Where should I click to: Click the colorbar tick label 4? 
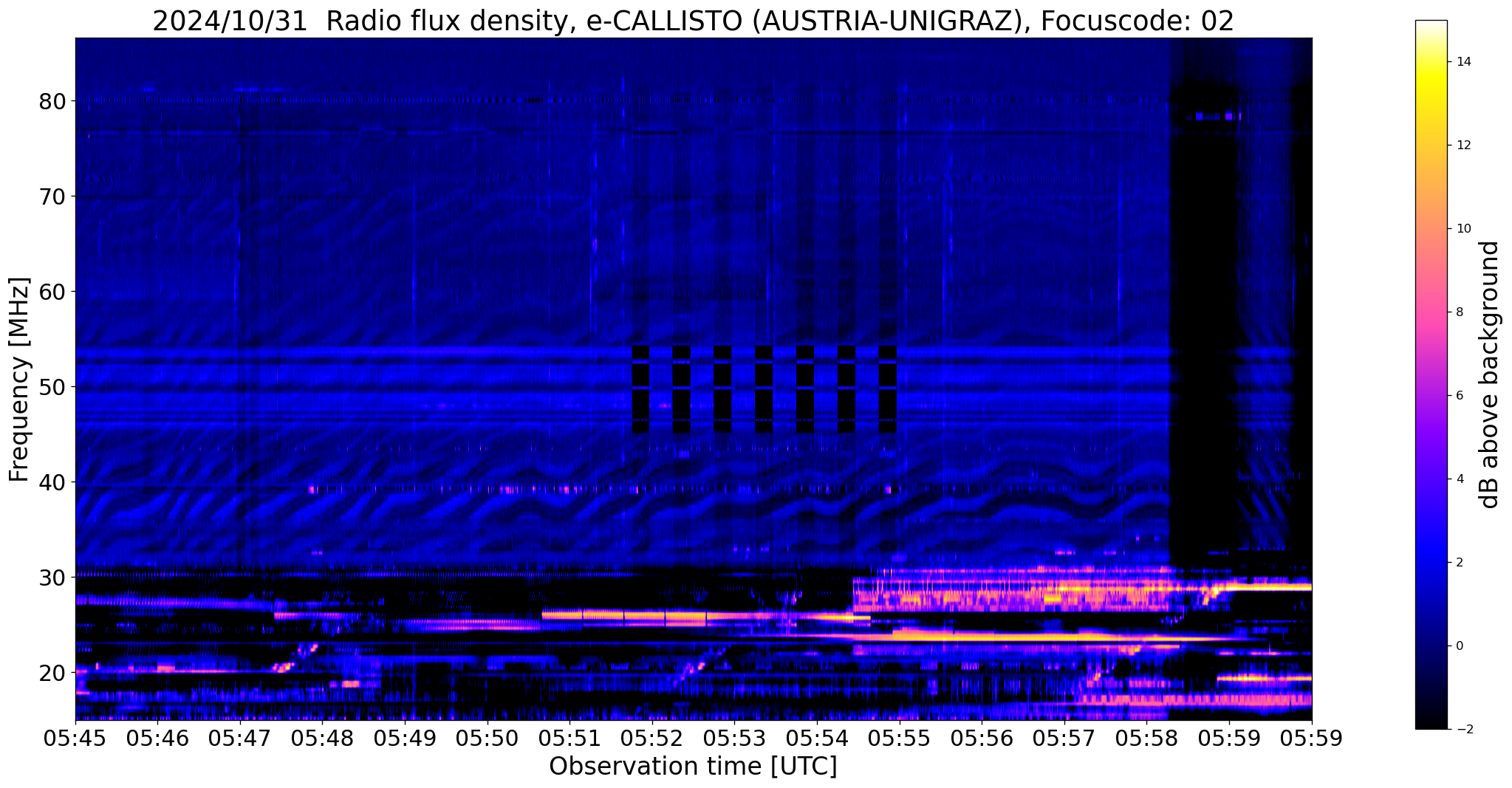click(x=1459, y=479)
